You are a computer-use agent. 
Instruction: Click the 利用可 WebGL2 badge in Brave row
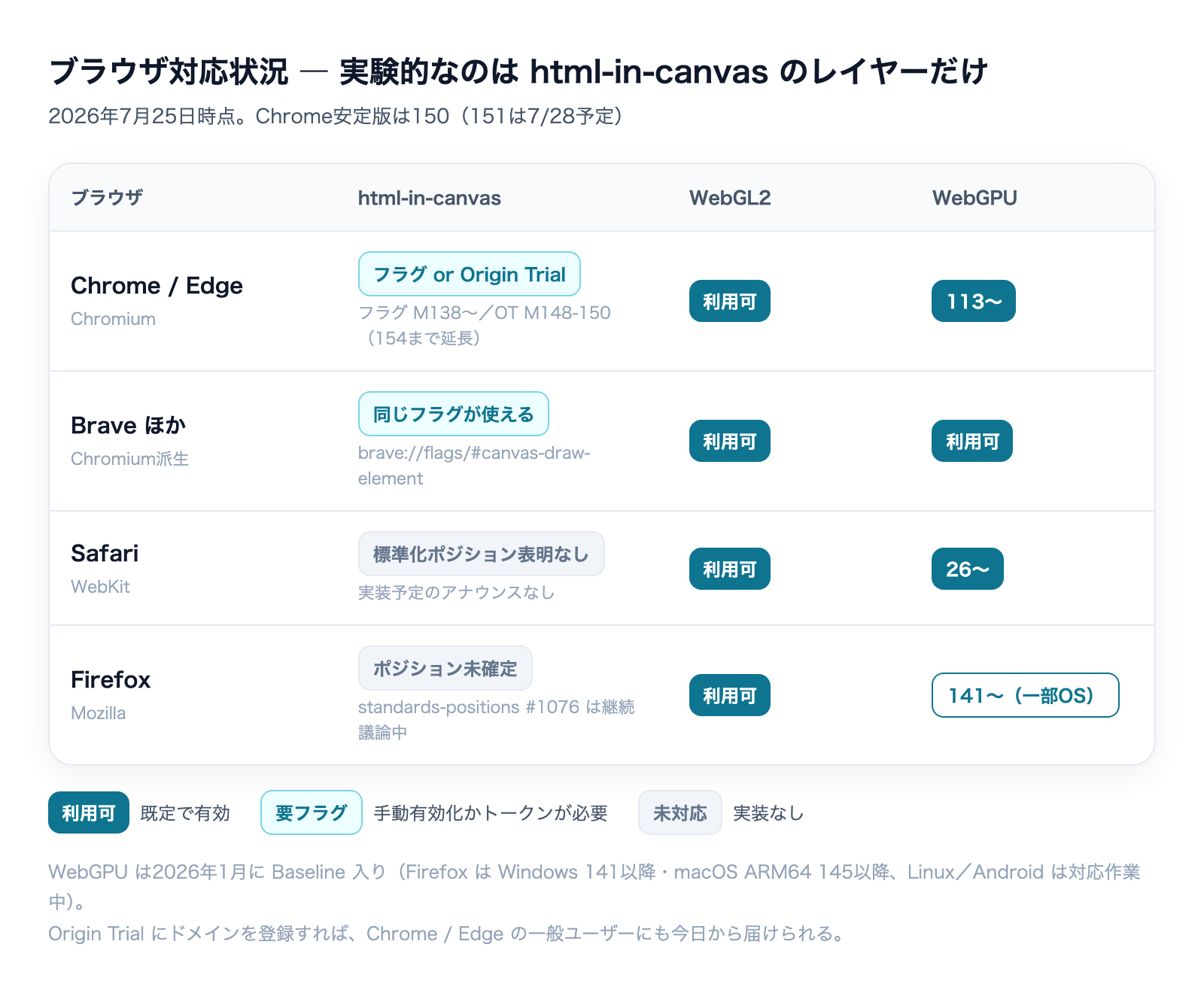point(730,441)
